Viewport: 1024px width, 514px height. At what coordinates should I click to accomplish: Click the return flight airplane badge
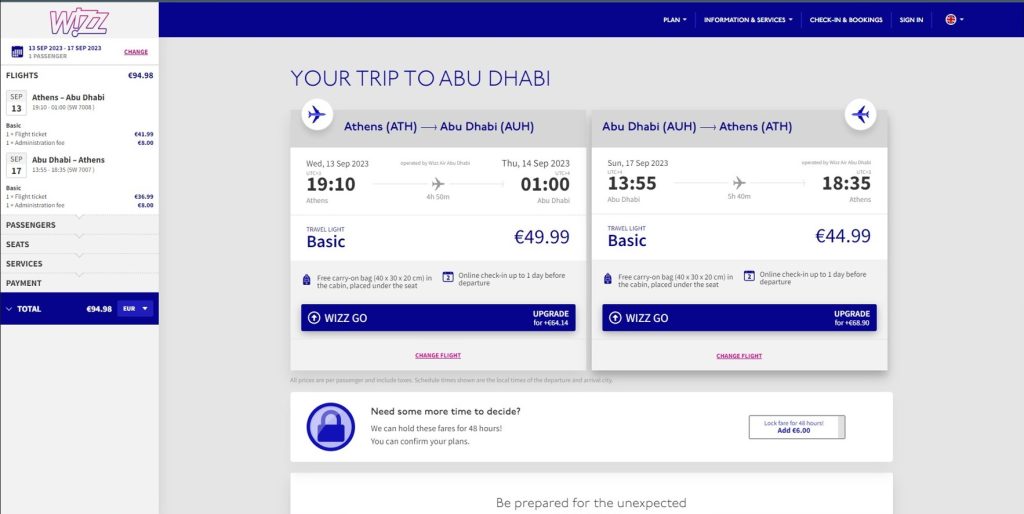click(x=860, y=114)
